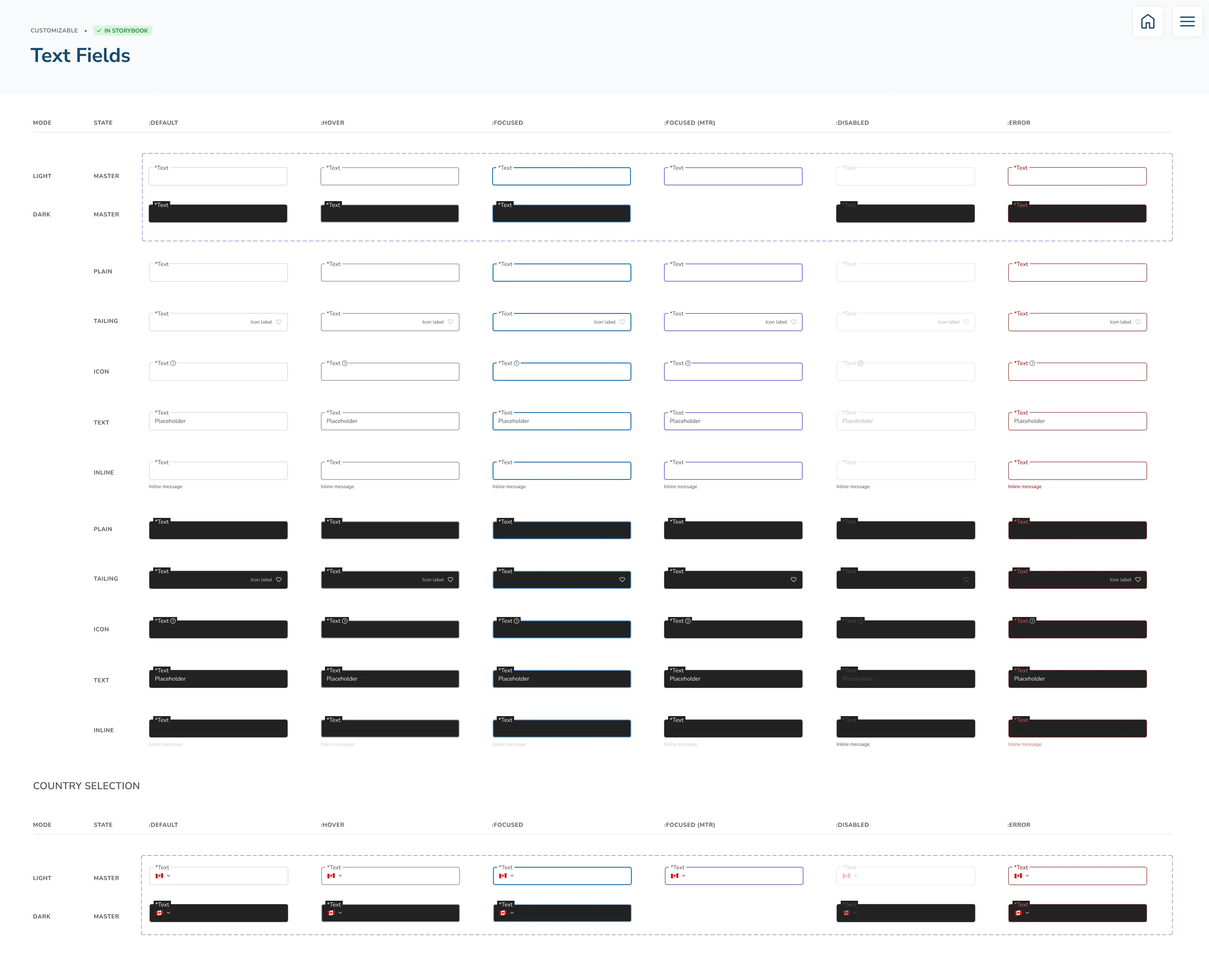Open the hamburger menu
This screenshot has height=980, width=1209.
click(1188, 21)
